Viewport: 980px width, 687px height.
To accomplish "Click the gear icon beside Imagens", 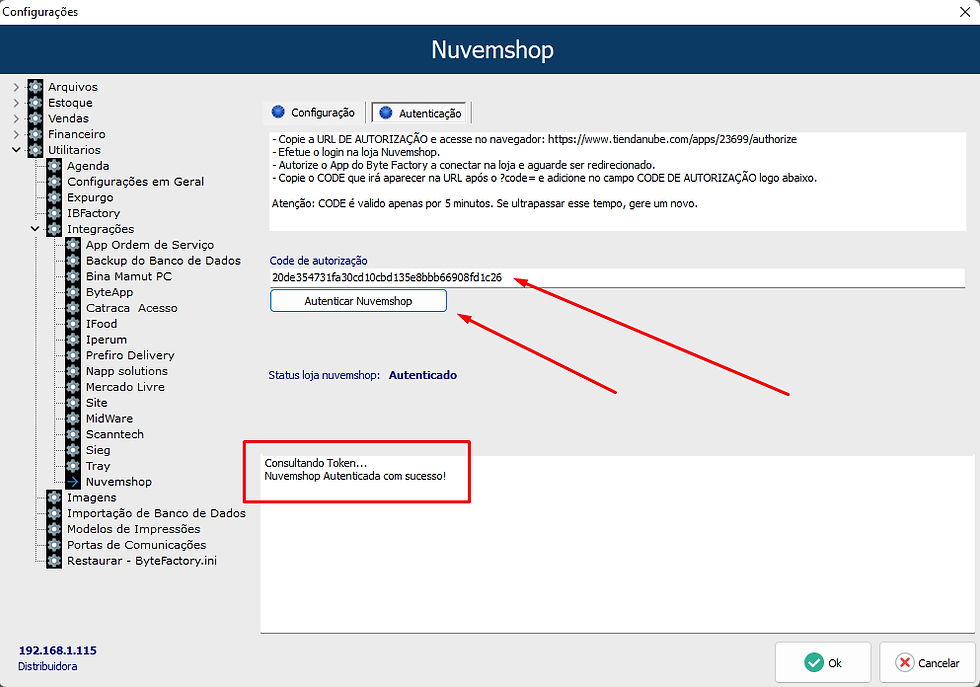I will (x=54, y=498).
